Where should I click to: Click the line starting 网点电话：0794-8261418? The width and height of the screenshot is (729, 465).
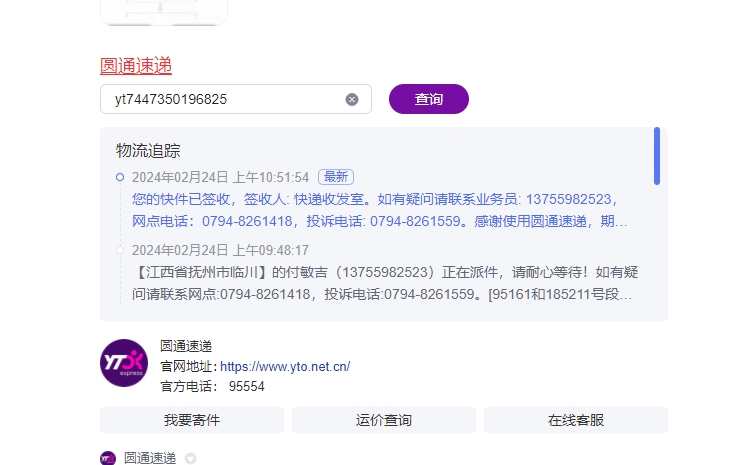pyautogui.click(x=380, y=221)
